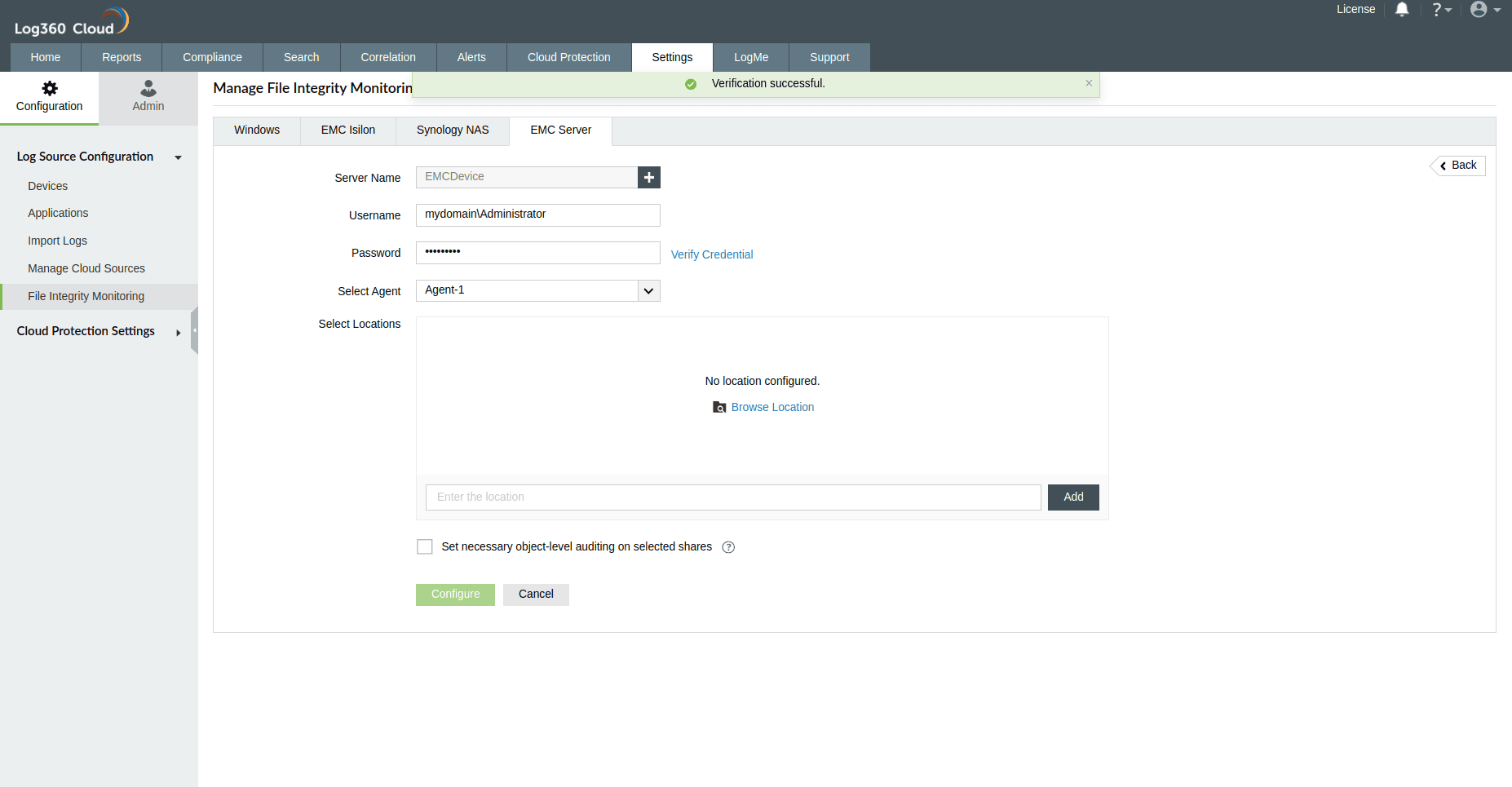The height and width of the screenshot is (787, 1512).
Task: Collapse the Log Source Configuration section
Action: pos(178,157)
